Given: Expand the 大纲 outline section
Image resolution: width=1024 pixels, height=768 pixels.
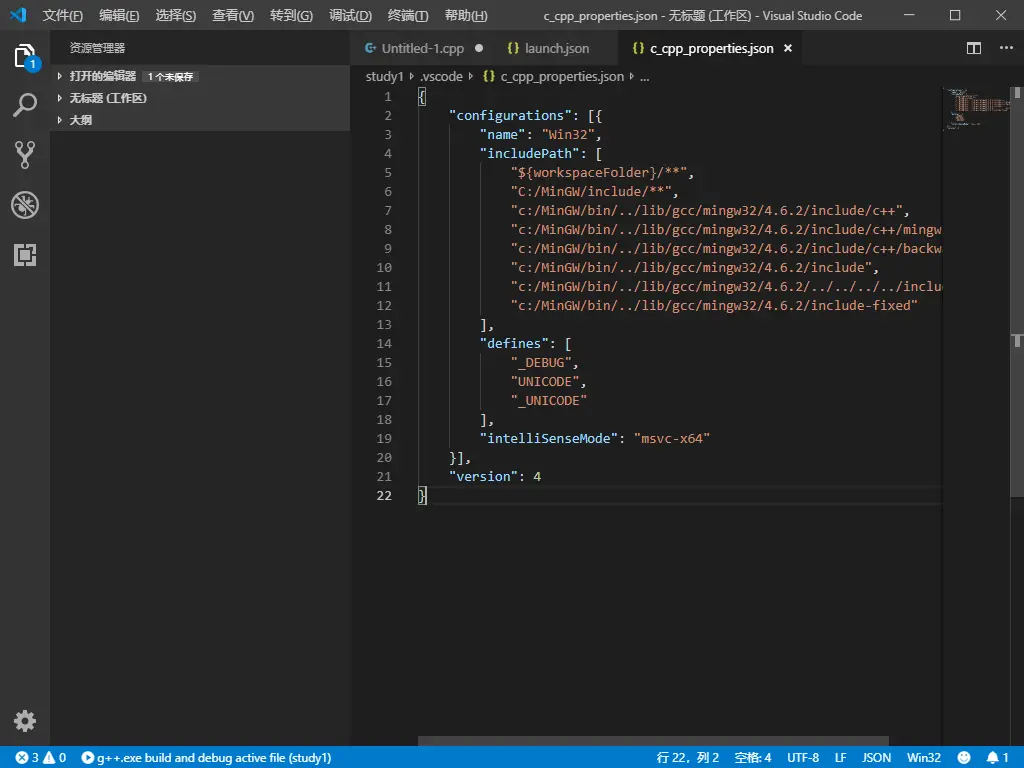Looking at the screenshot, I should (81, 120).
